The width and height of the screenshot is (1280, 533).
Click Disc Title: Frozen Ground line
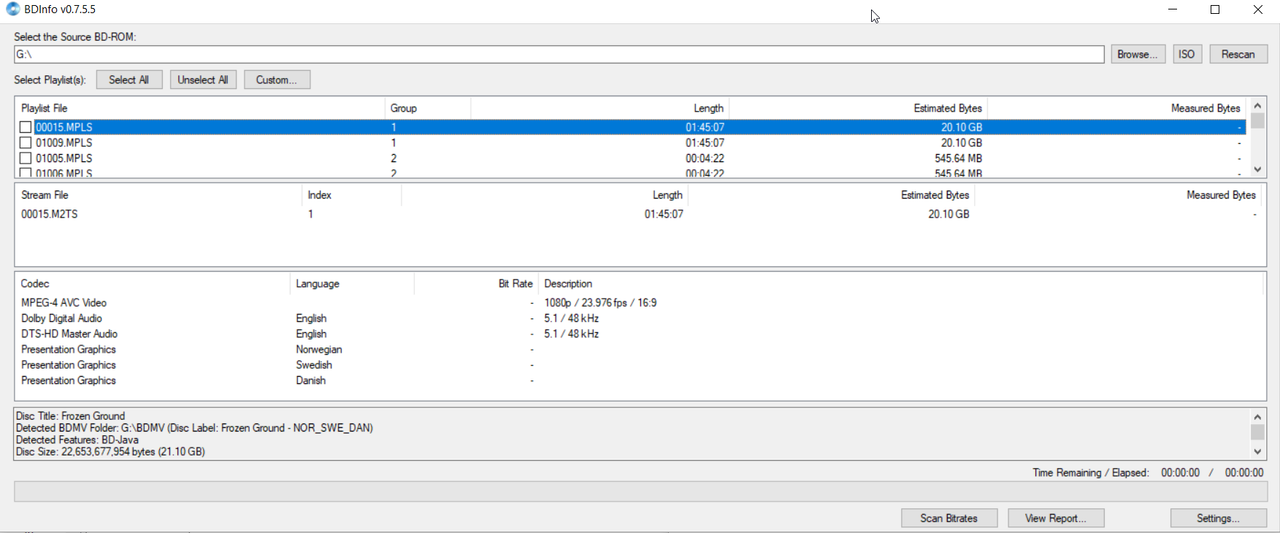71,416
